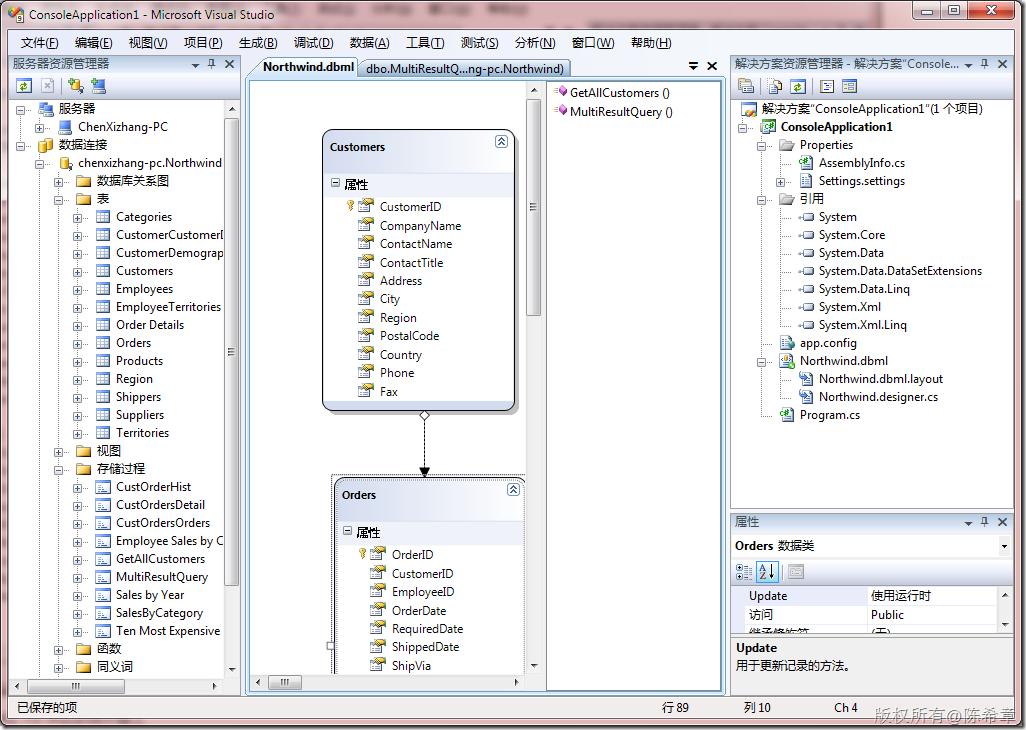This screenshot has height=730, width=1026.
Task: Click refresh icon in Server Explorer toolbar
Action: (24, 86)
